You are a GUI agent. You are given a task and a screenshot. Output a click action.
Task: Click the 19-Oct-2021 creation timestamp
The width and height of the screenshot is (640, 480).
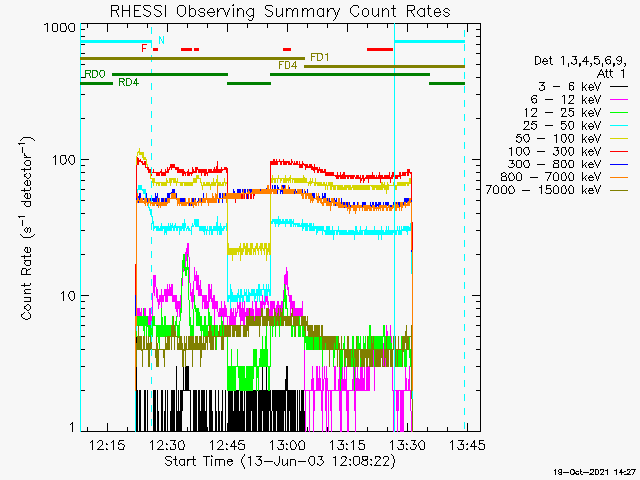594,473
